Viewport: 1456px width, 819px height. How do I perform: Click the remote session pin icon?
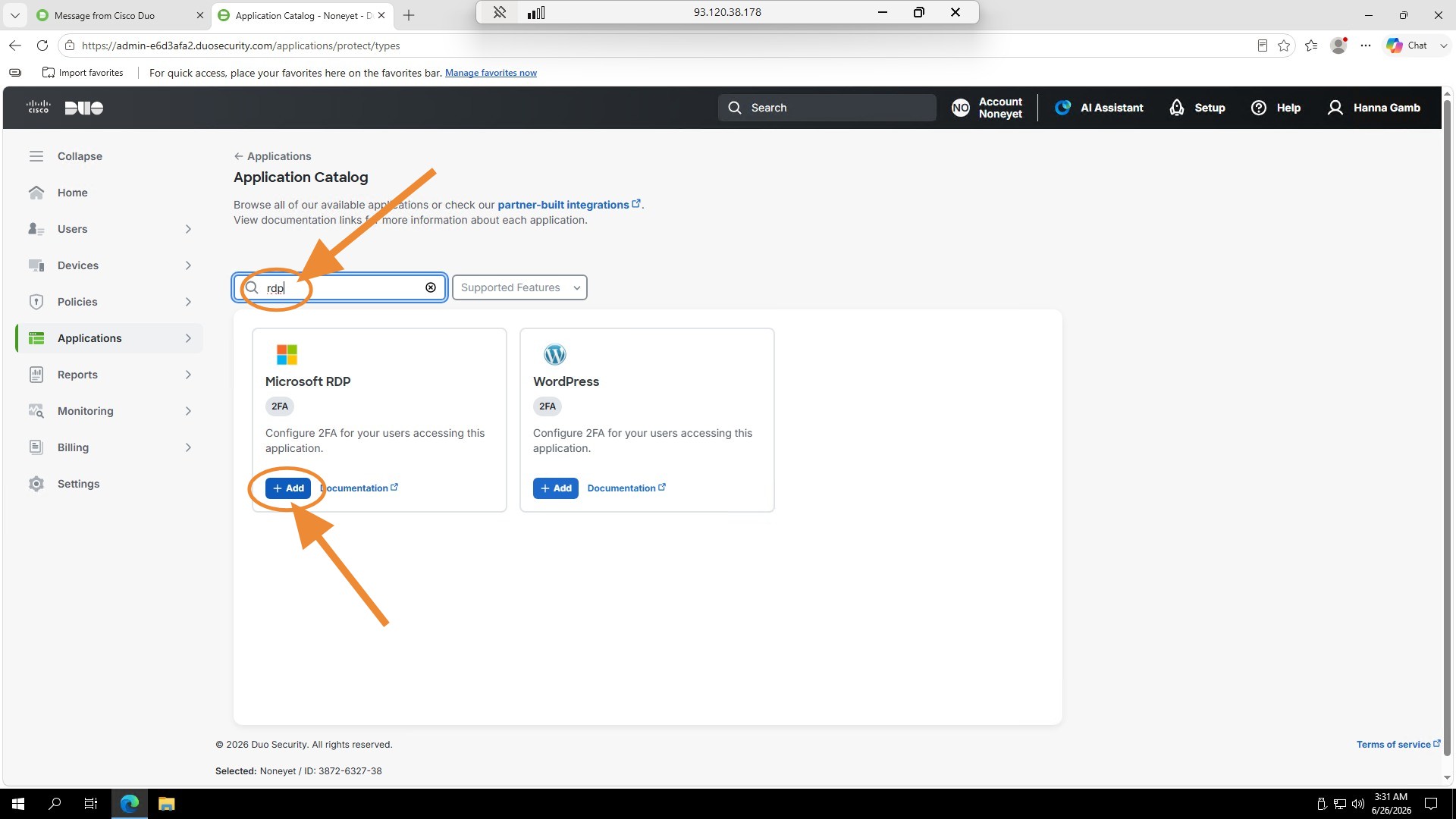click(x=499, y=12)
